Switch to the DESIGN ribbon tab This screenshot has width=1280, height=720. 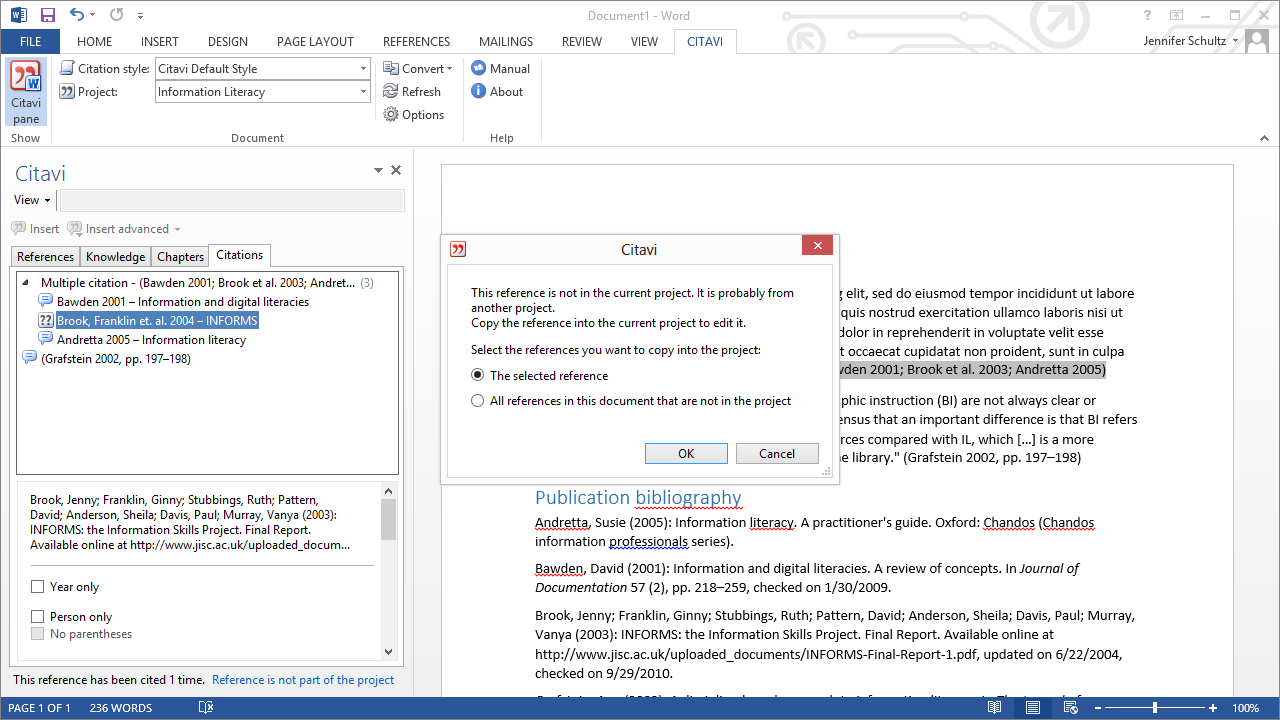(228, 41)
